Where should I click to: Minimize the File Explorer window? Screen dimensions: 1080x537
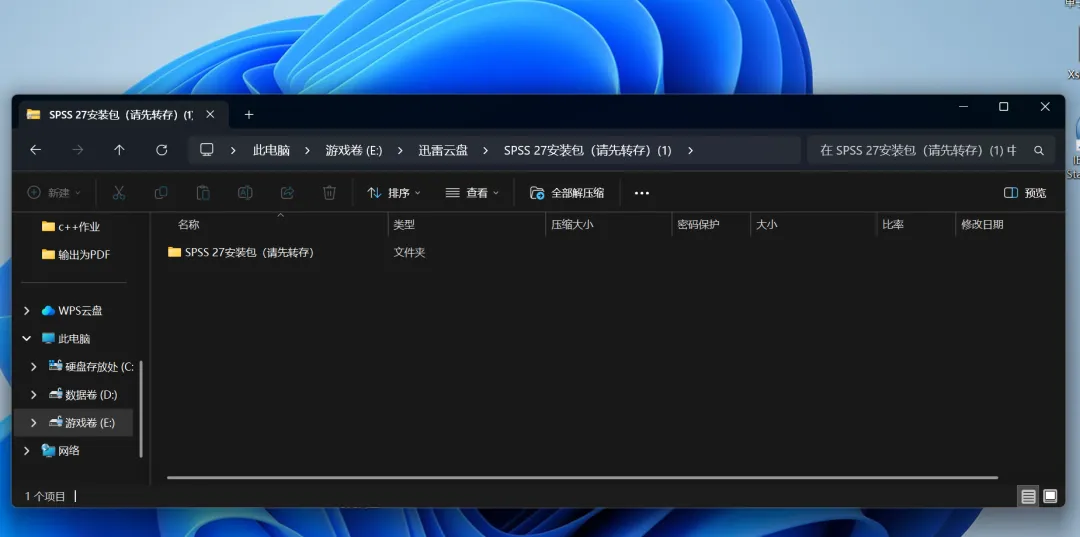[964, 107]
